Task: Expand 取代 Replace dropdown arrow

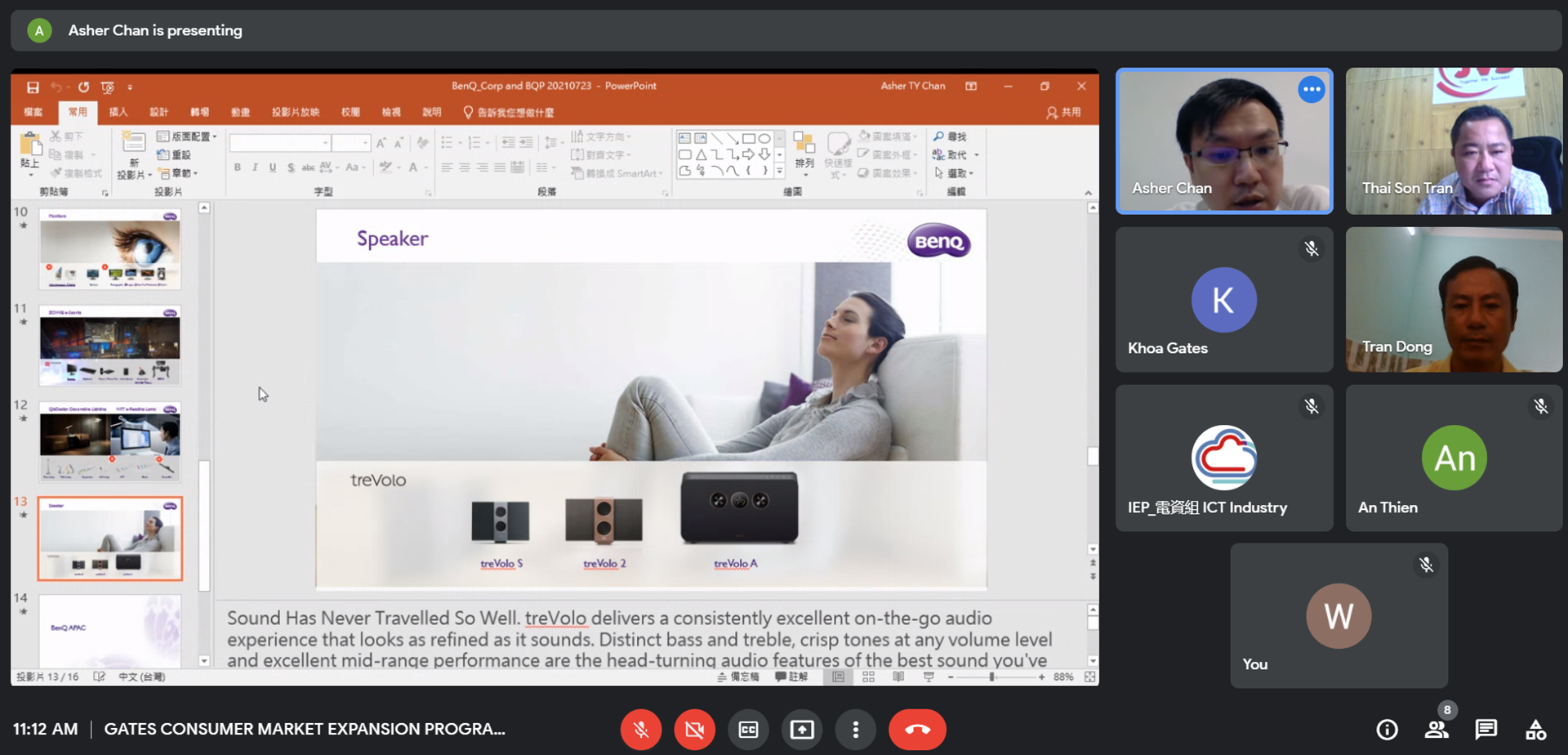Action: click(x=977, y=154)
